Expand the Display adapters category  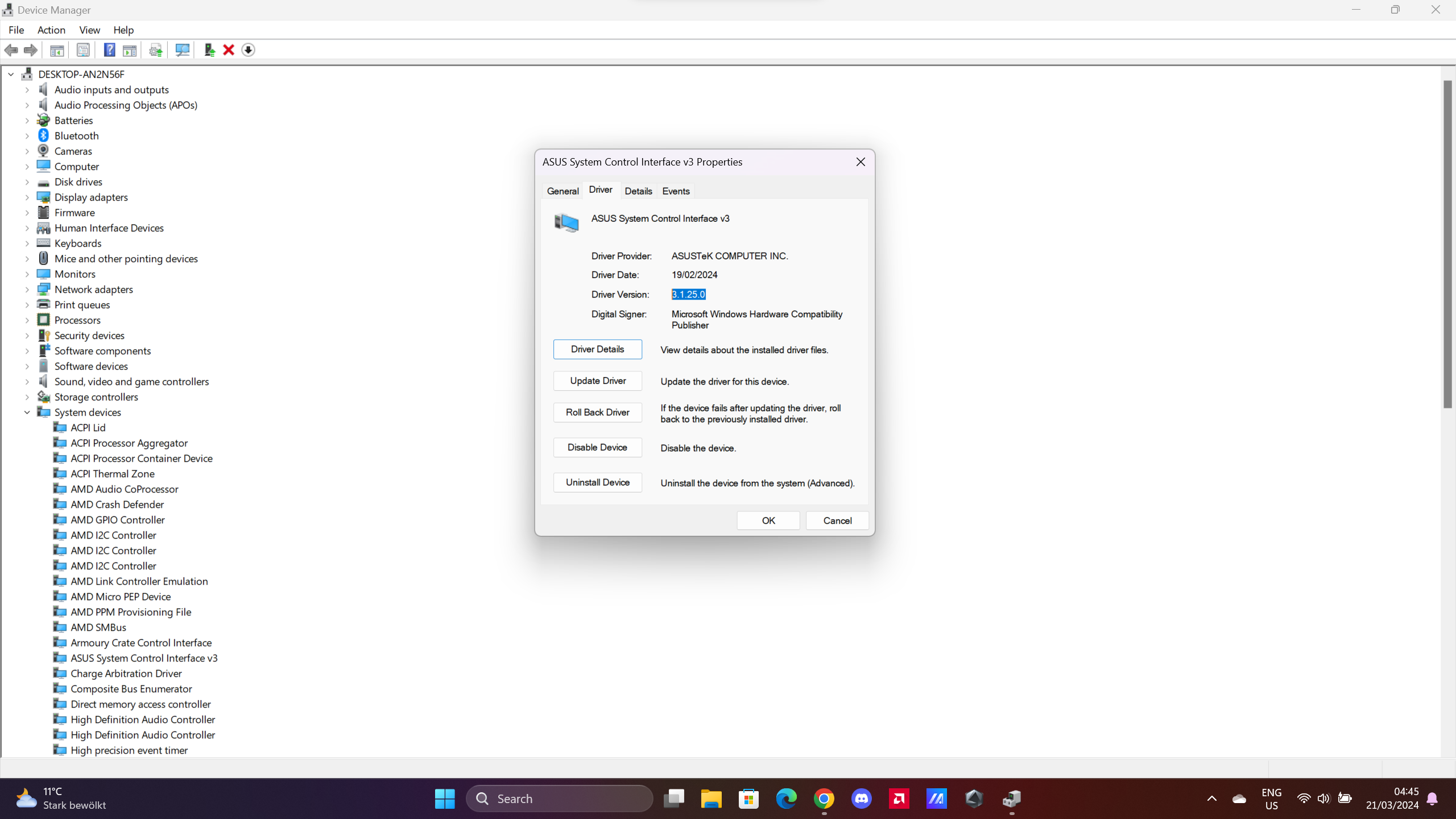point(27,197)
